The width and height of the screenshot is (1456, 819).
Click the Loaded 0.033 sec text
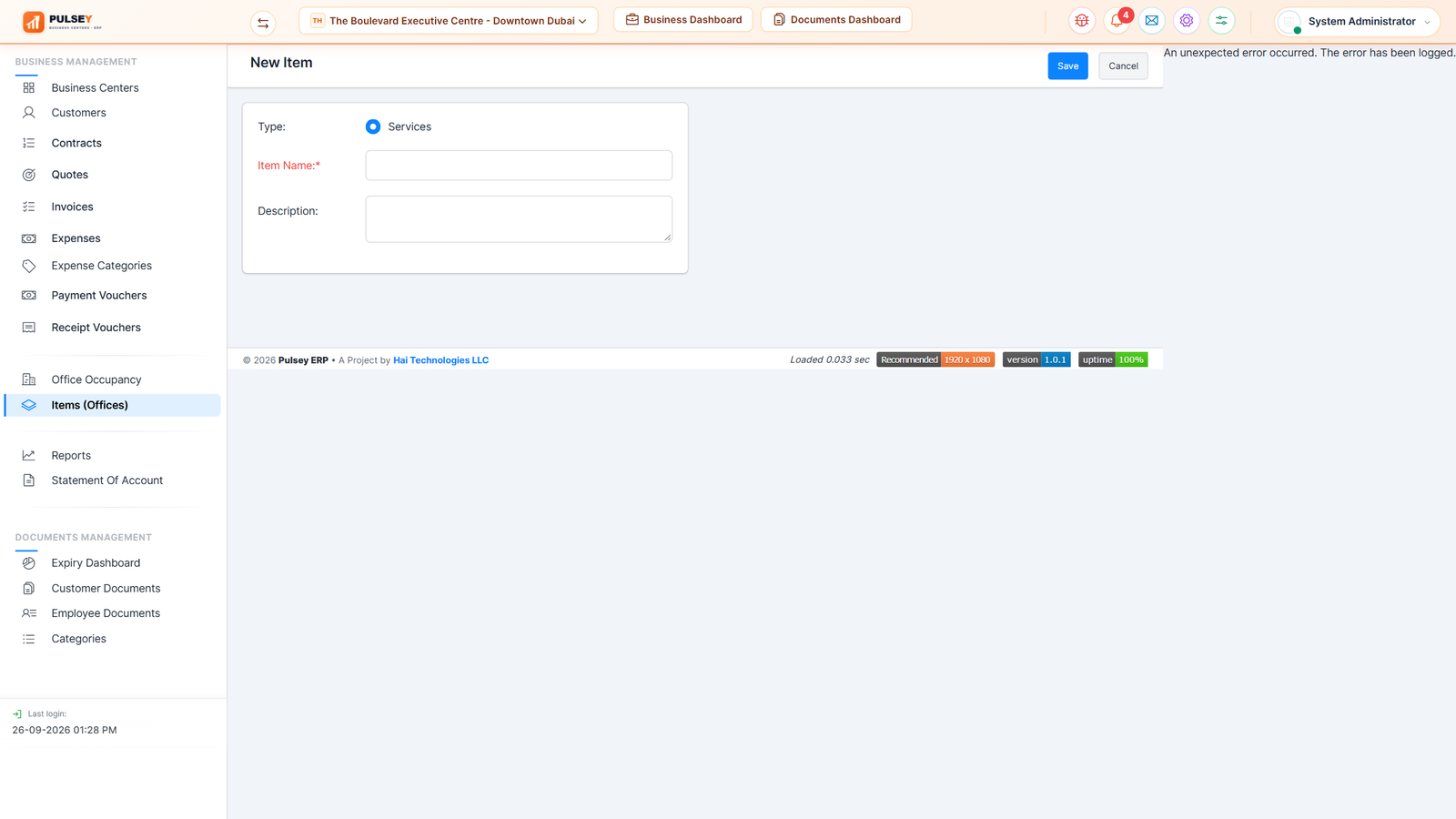830,359
